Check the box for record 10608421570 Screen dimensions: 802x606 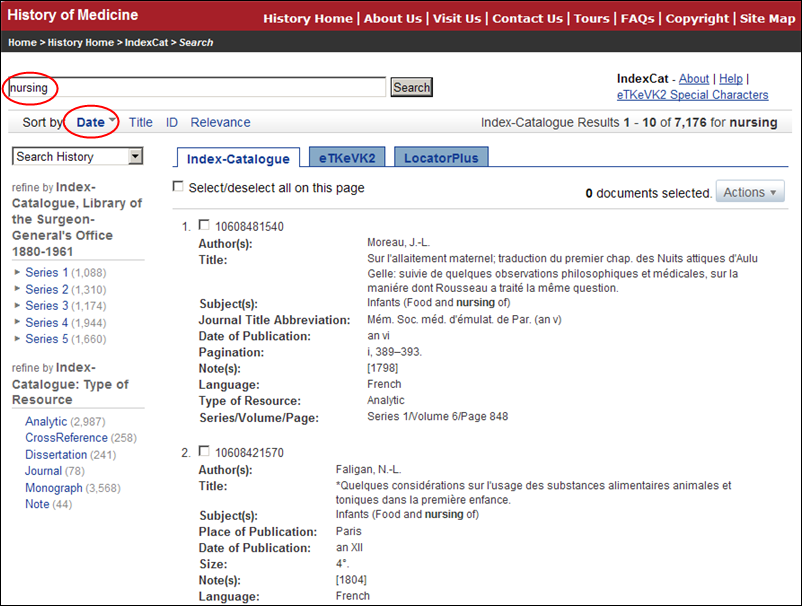[204, 451]
